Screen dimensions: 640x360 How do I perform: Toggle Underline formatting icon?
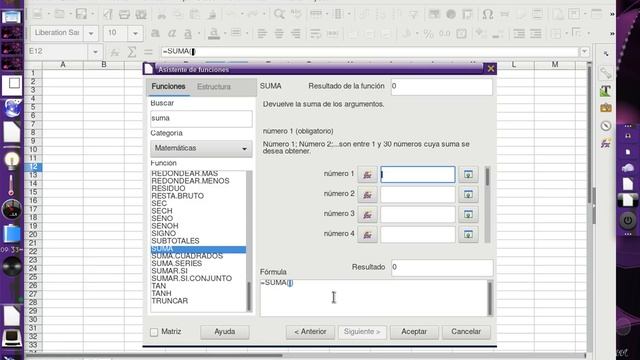point(188,33)
